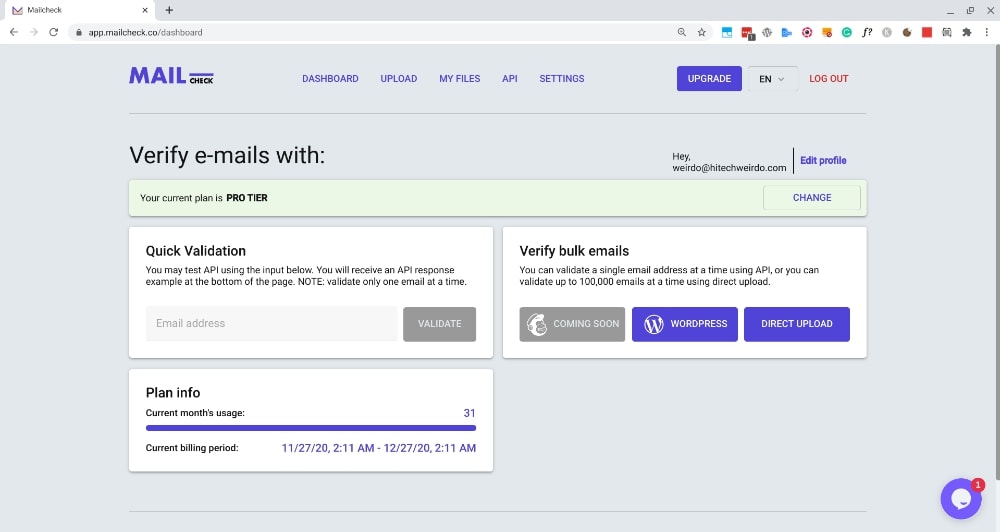The image size is (1000, 532).
Task: Click the LOG OUT link
Action: point(828,78)
